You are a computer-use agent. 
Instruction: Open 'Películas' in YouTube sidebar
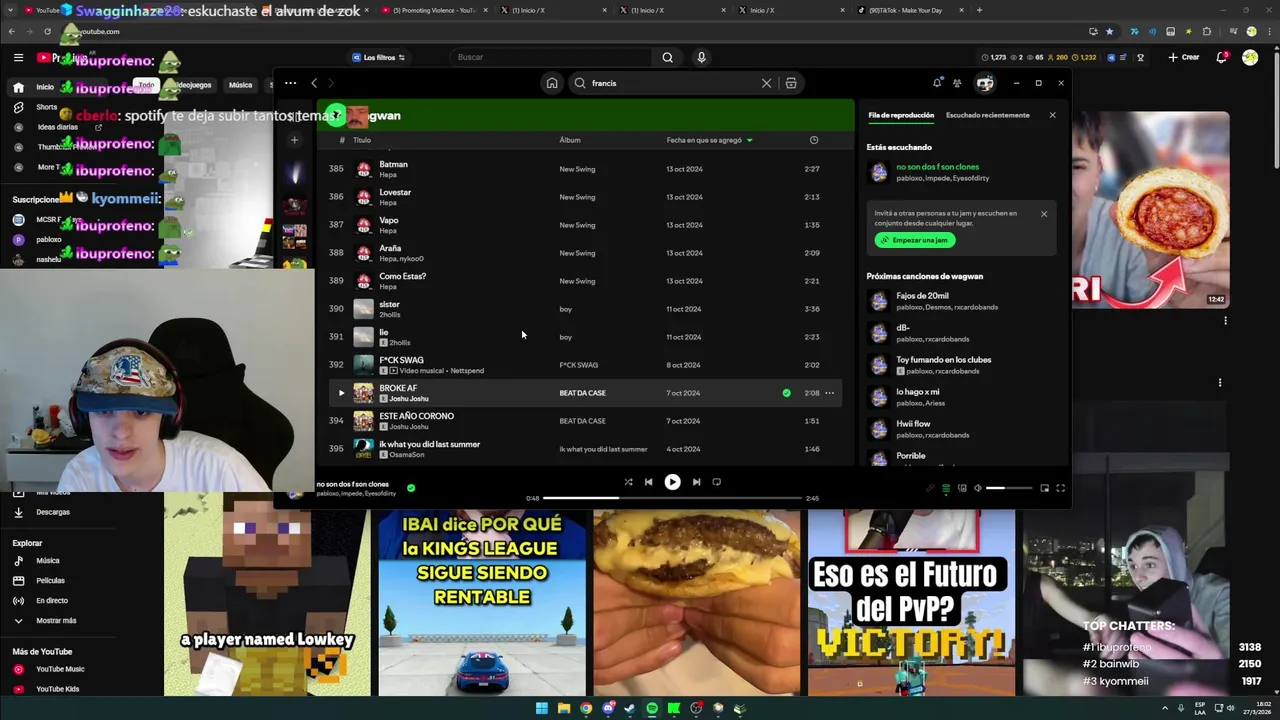(x=50, y=580)
